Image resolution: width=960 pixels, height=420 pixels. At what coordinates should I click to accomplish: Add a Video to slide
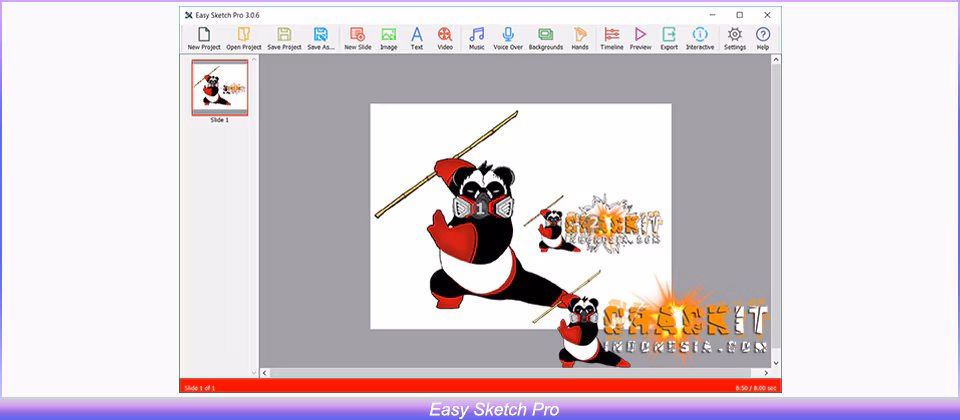(x=445, y=39)
